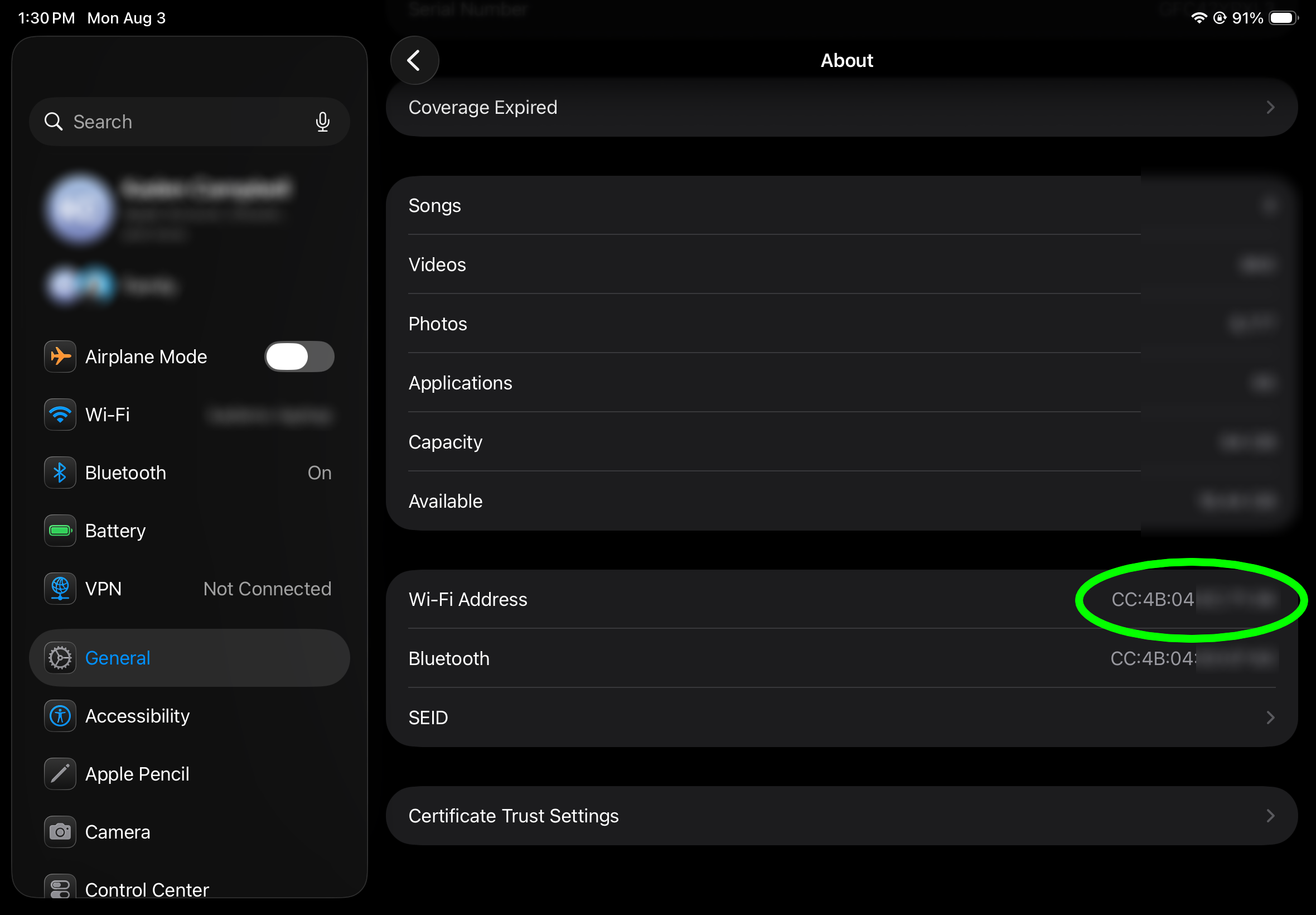Open Battery settings icon

click(x=60, y=531)
